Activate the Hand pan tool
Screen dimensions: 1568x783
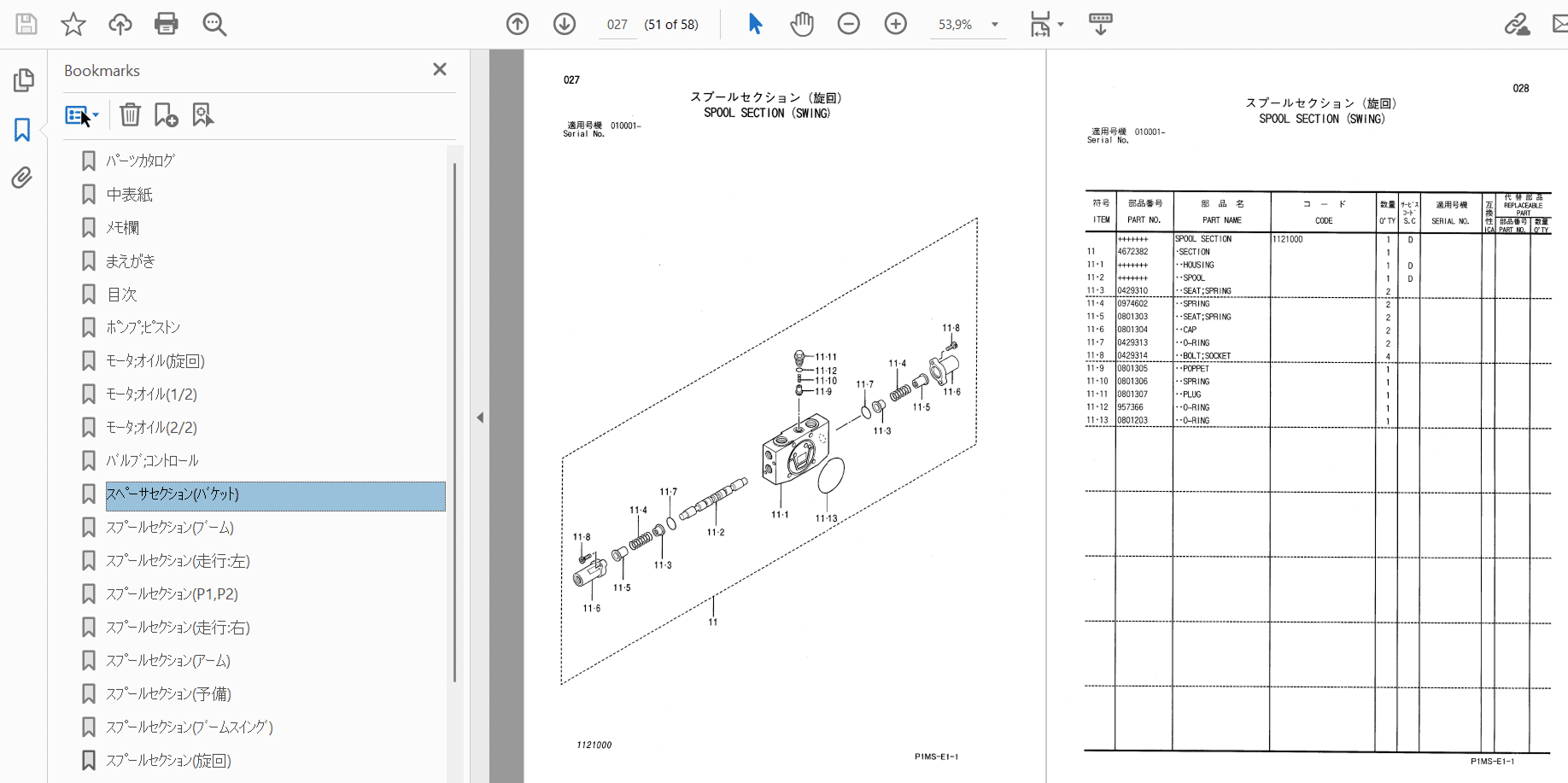coord(802,24)
